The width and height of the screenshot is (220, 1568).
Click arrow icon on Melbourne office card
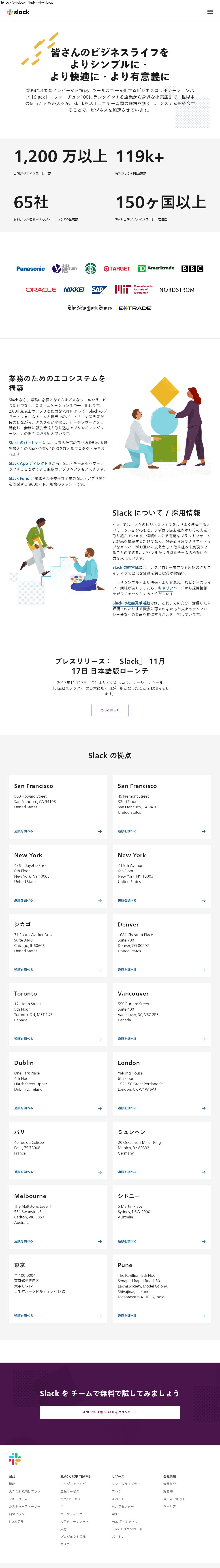coord(100,1241)
